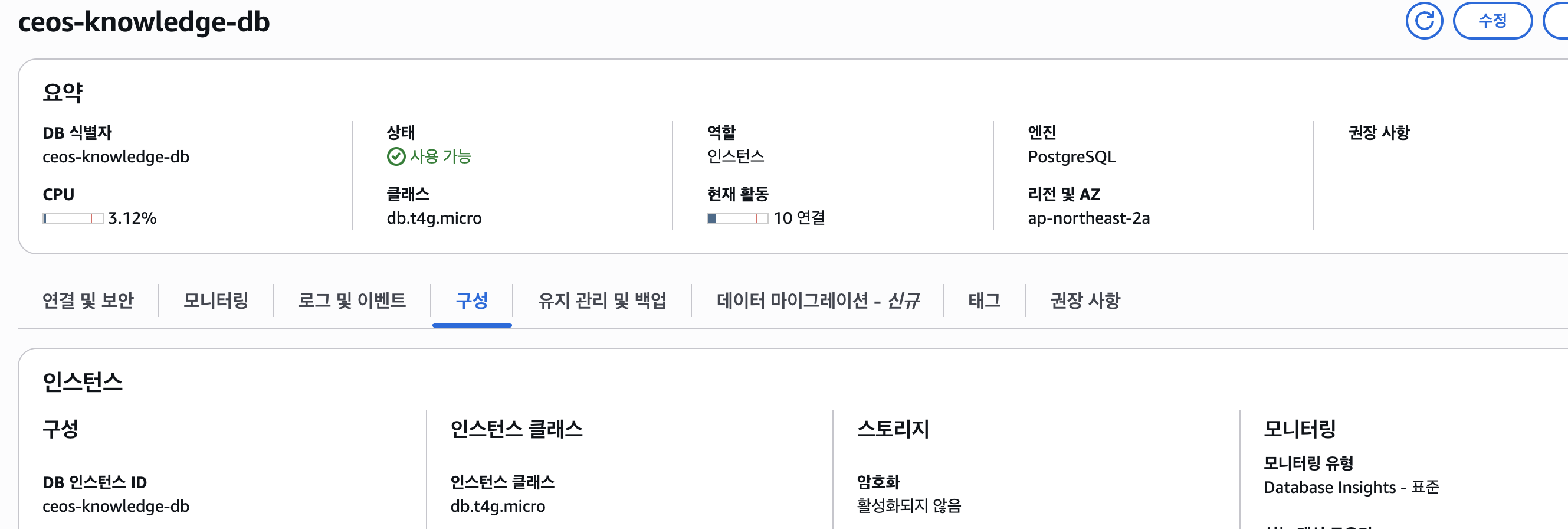
Task: Click the db.t4g.micro class value in summary
Action: click(x=434, y=218)
